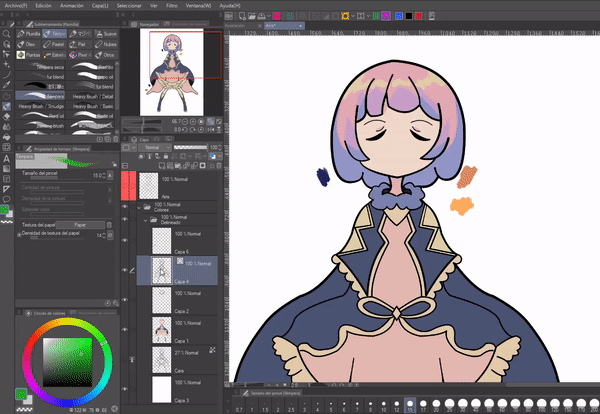Screen dimensions: 600x414
Task: Open the Paper texture selector
Action: point(80,225)
